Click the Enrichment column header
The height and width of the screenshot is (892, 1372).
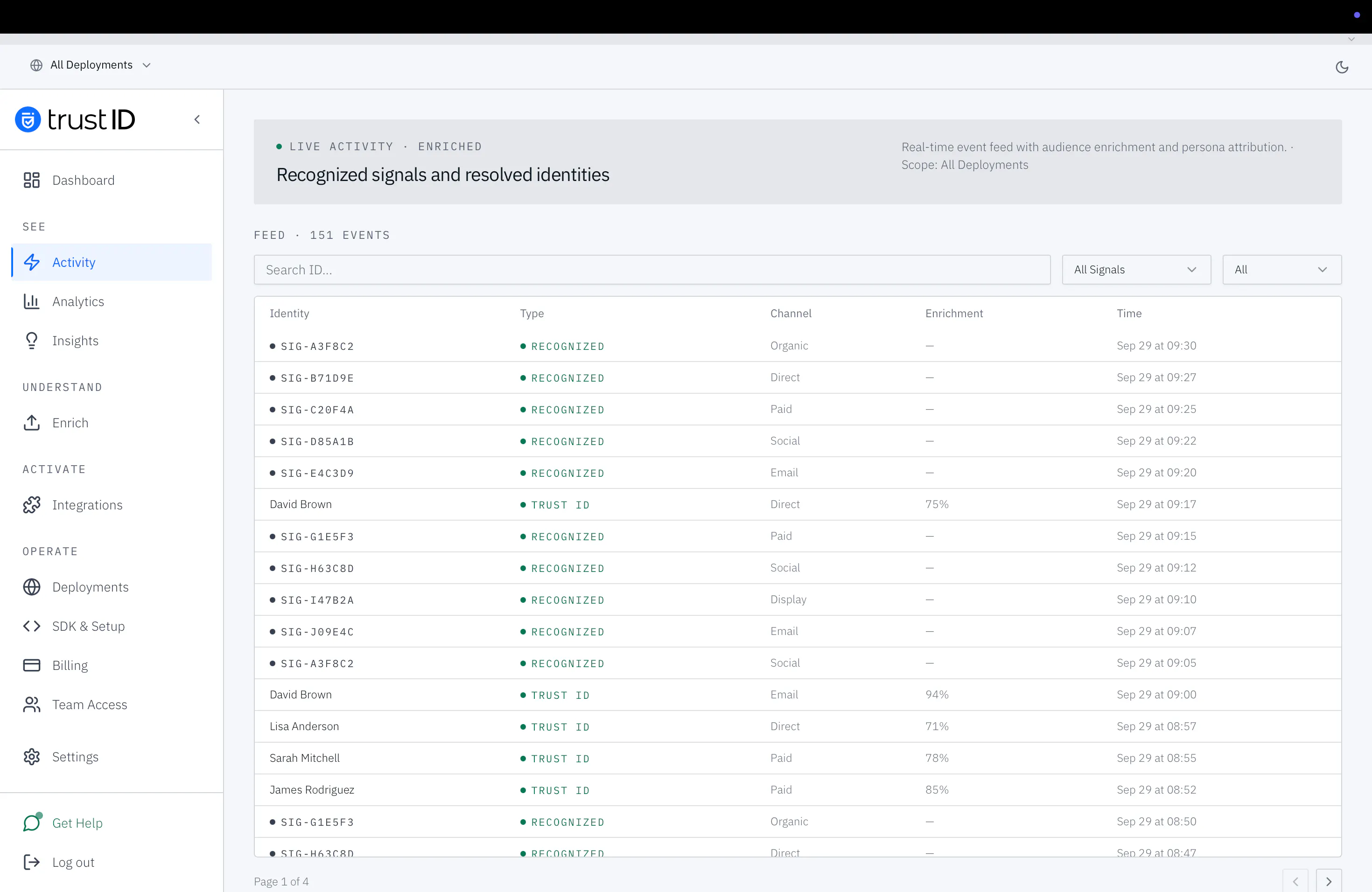pos(954,313)
